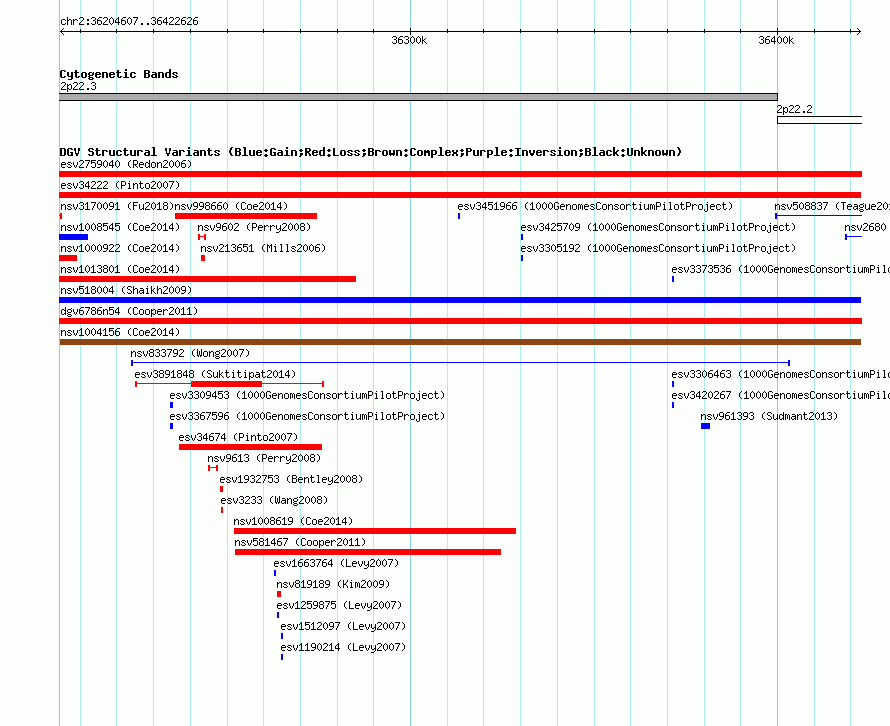Click nsv213651 (Mills2006) label
Image resolution: width=890 pixels, height=726 pixels.
[263, 248]
